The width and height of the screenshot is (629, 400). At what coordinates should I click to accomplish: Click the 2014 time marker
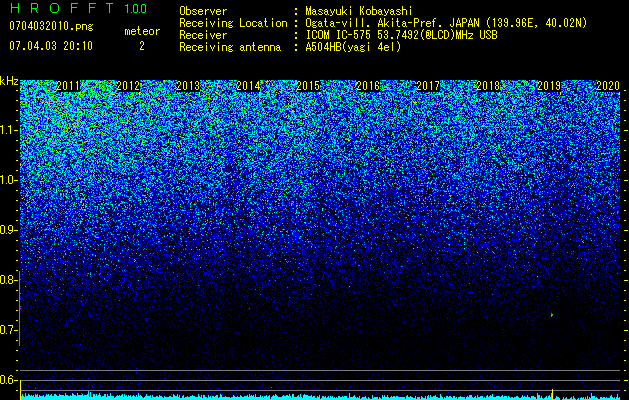coord(248,86)
